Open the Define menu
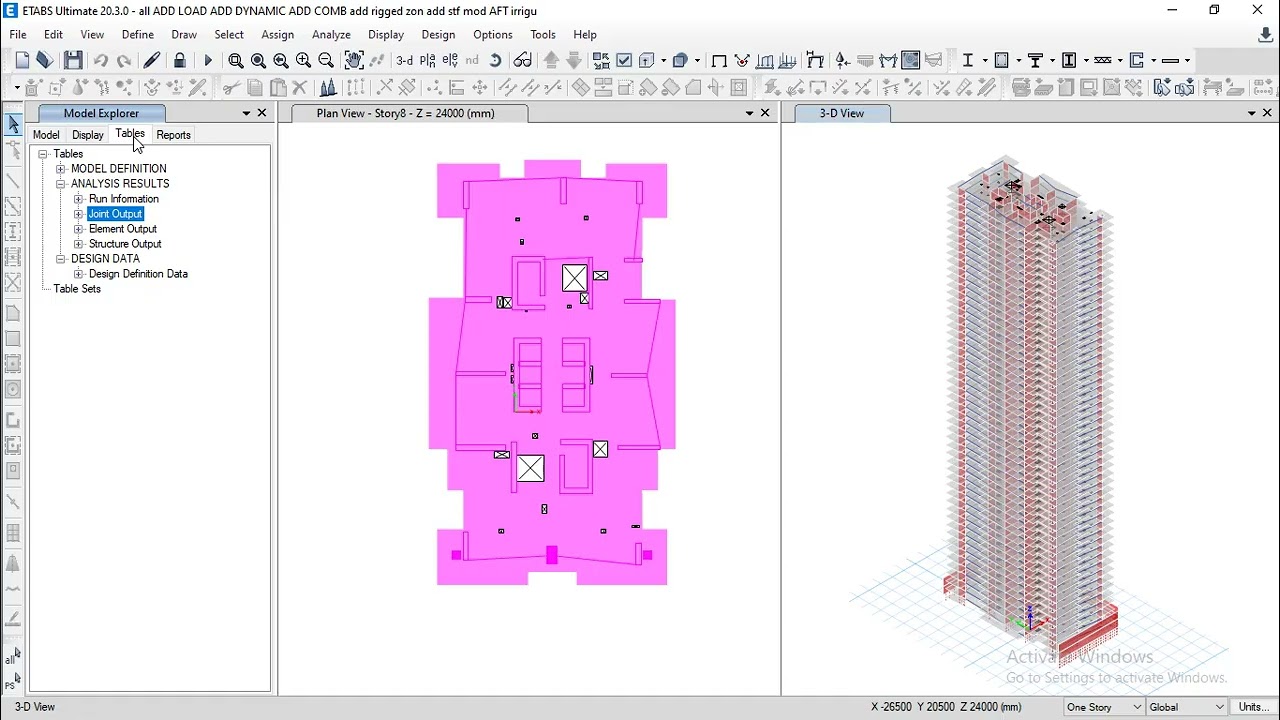This screenshot has width=1280, height=720. (x=138, y=34)
